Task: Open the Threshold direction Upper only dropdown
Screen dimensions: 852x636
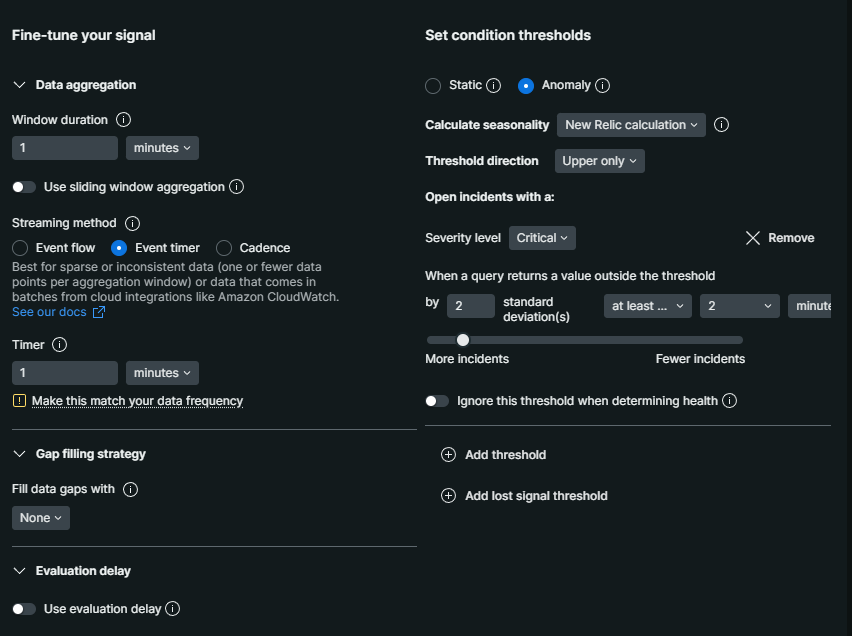Action: tap(599, 161)
